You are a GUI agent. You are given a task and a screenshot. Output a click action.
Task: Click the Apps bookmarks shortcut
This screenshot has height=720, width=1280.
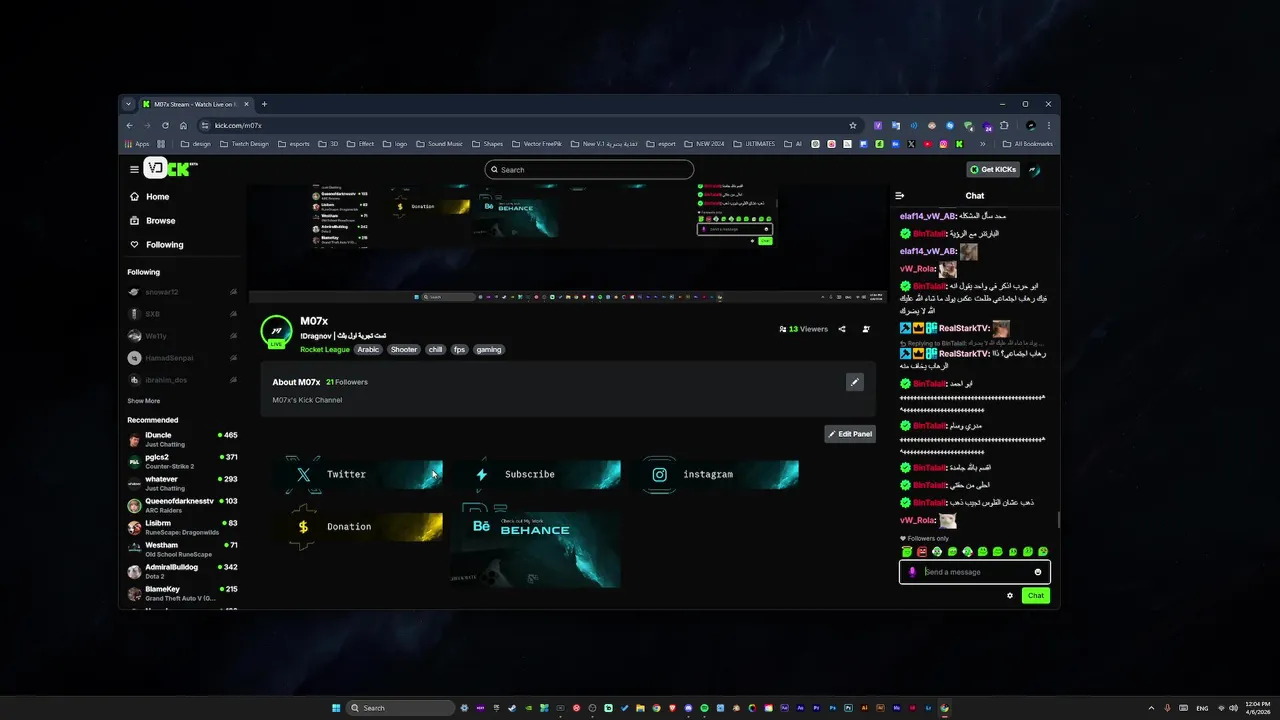(137, 144)
